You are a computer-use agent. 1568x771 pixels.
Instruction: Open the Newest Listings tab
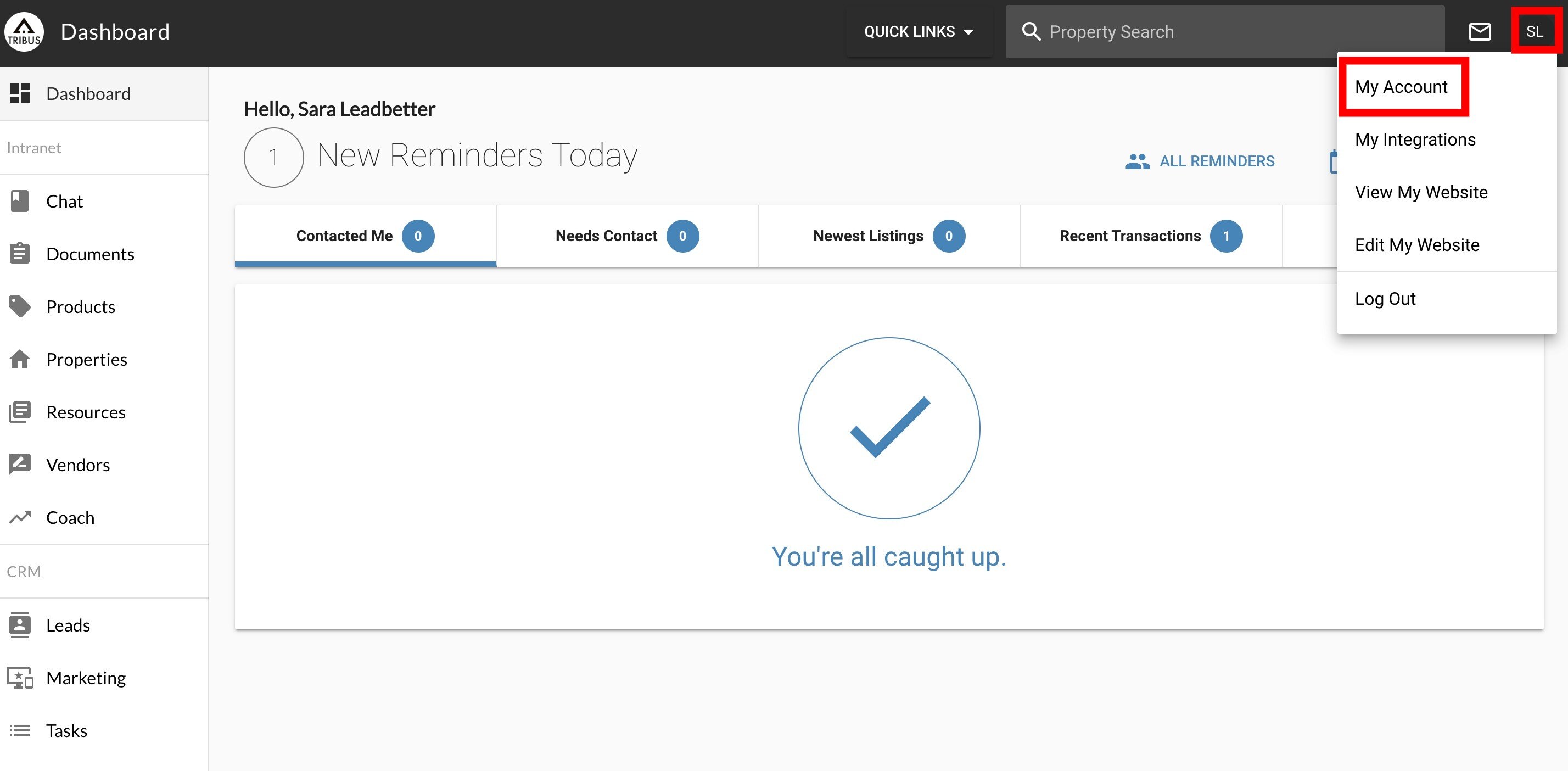coord(889,236)
